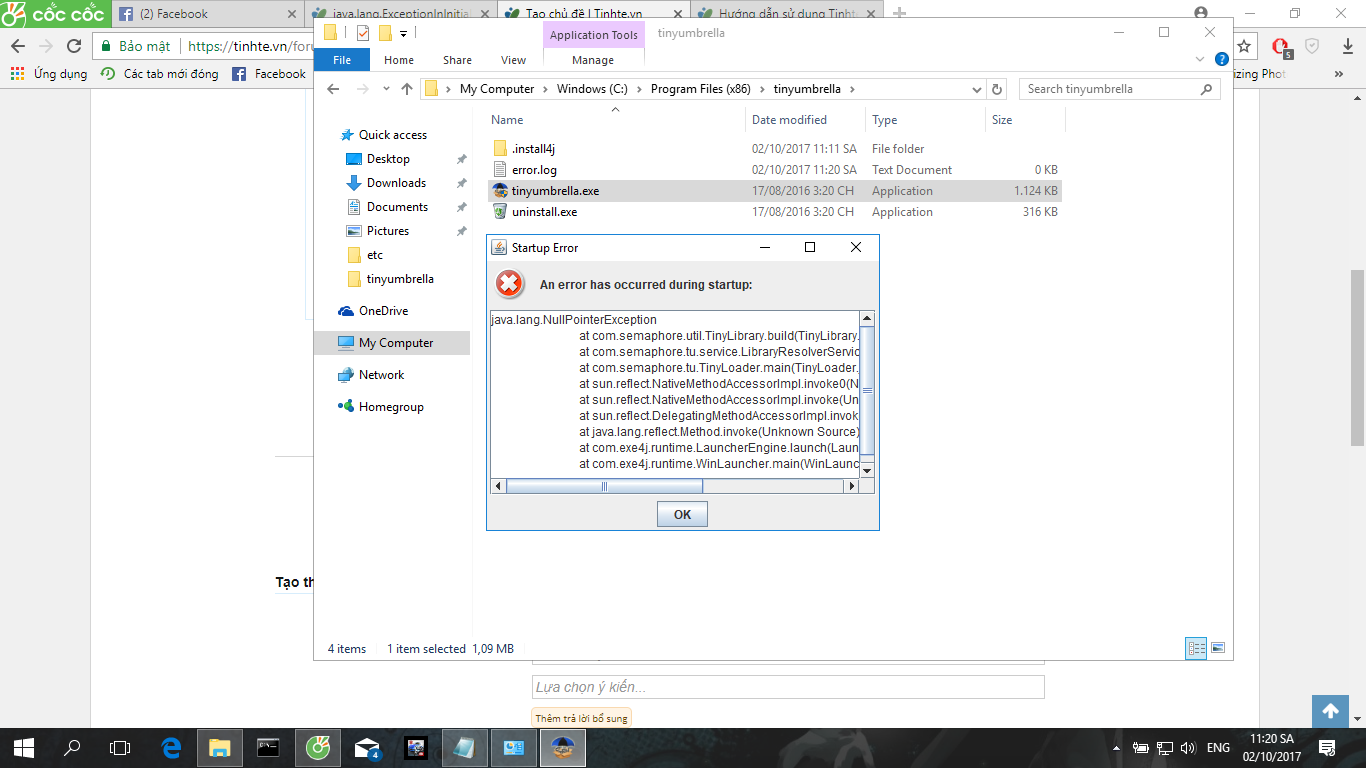Go up one folder level in Explorer
Viewport: 1366px width, 768px height.
(406, 89)
